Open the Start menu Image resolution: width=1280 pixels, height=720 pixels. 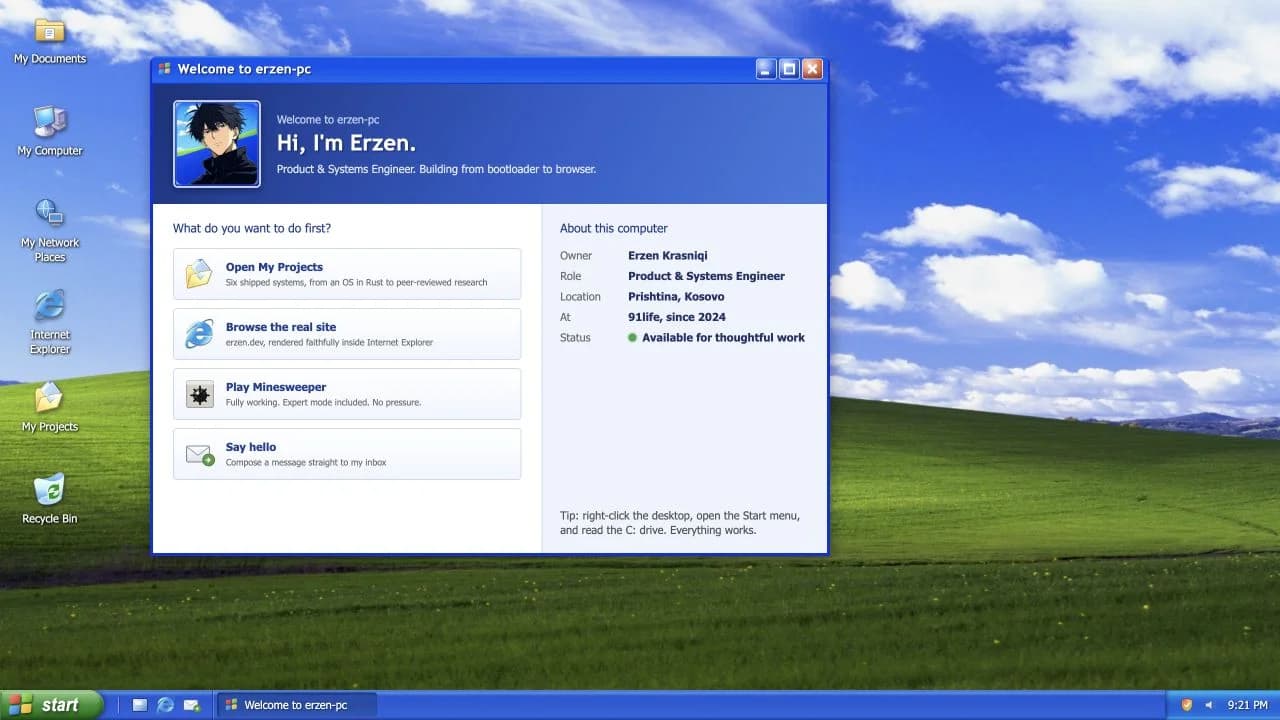click(x=52, y=705)
